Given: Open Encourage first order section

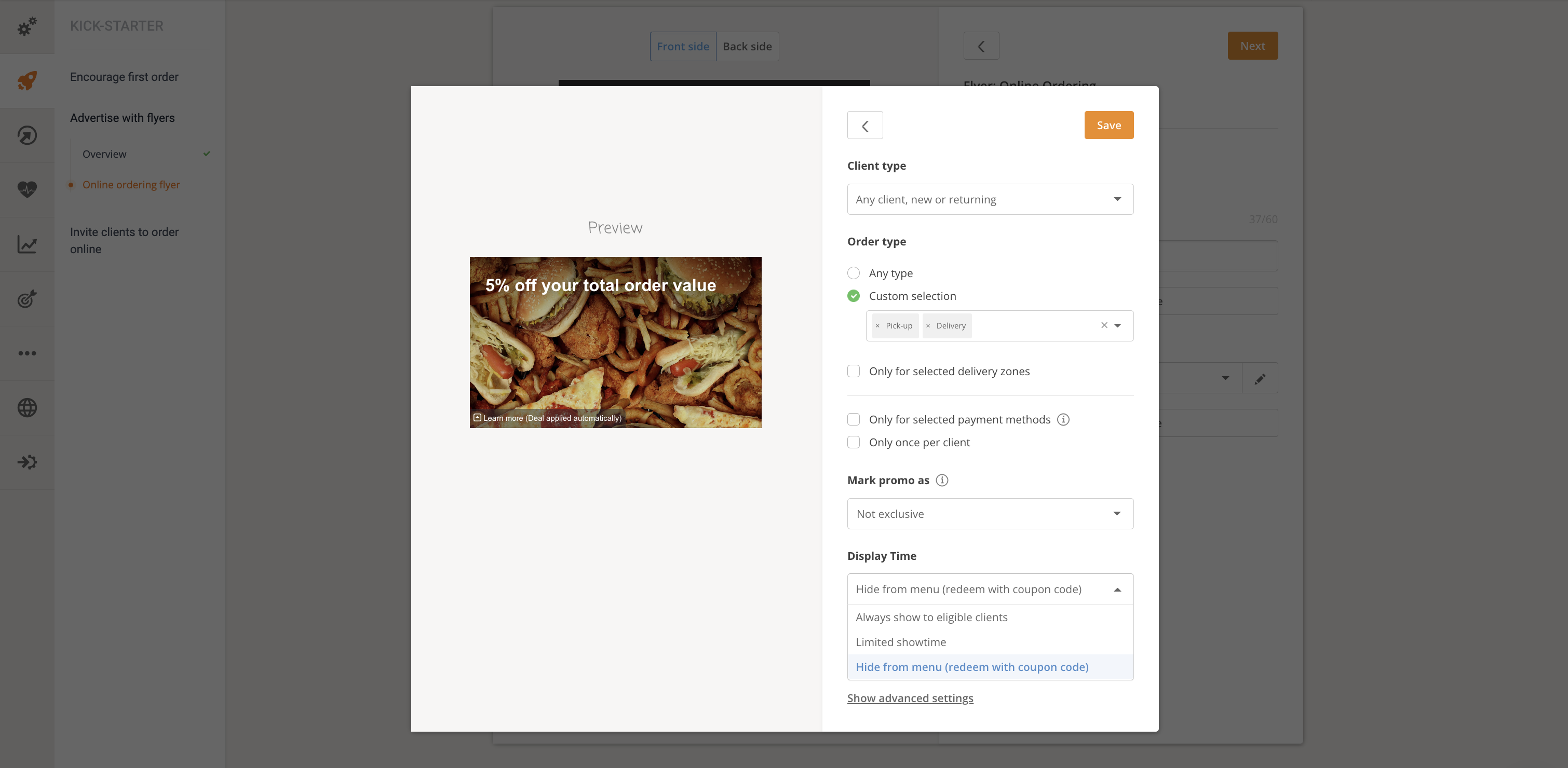Looking at the screenshot, I should (x=124, y=77).
